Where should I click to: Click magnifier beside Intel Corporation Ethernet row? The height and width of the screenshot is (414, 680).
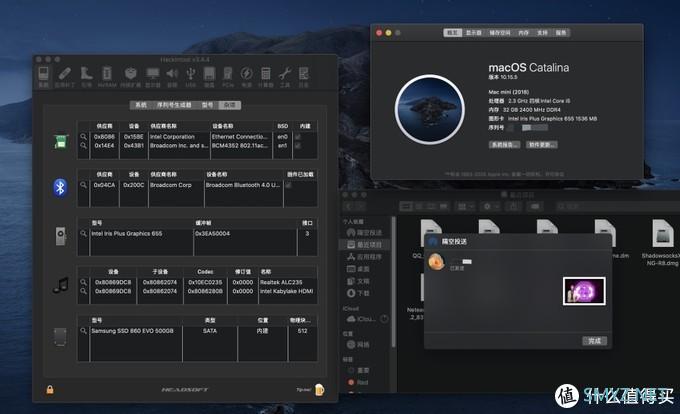point(83,137)
